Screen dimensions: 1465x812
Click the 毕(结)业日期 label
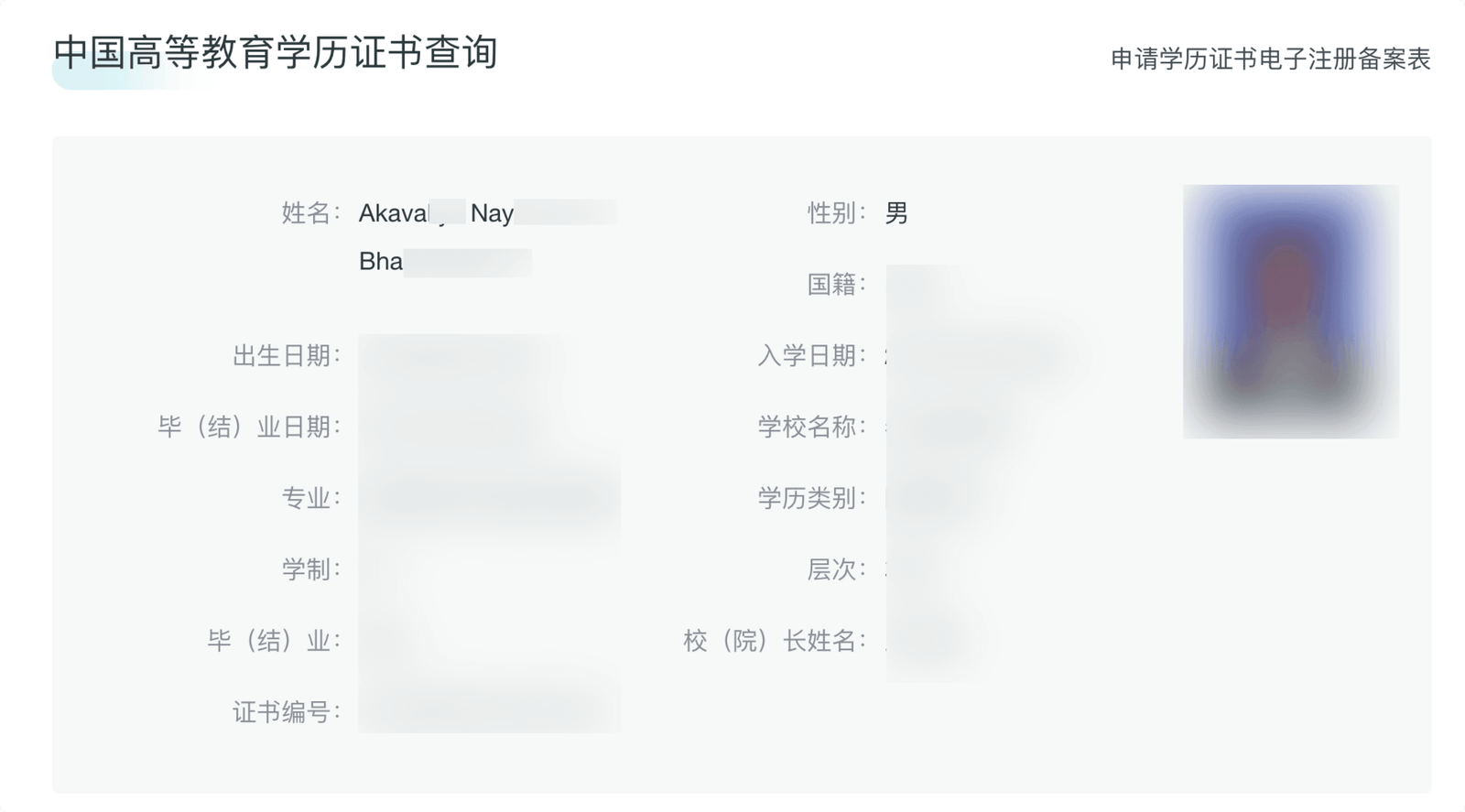pyautogui.click(x=250, y=428)
